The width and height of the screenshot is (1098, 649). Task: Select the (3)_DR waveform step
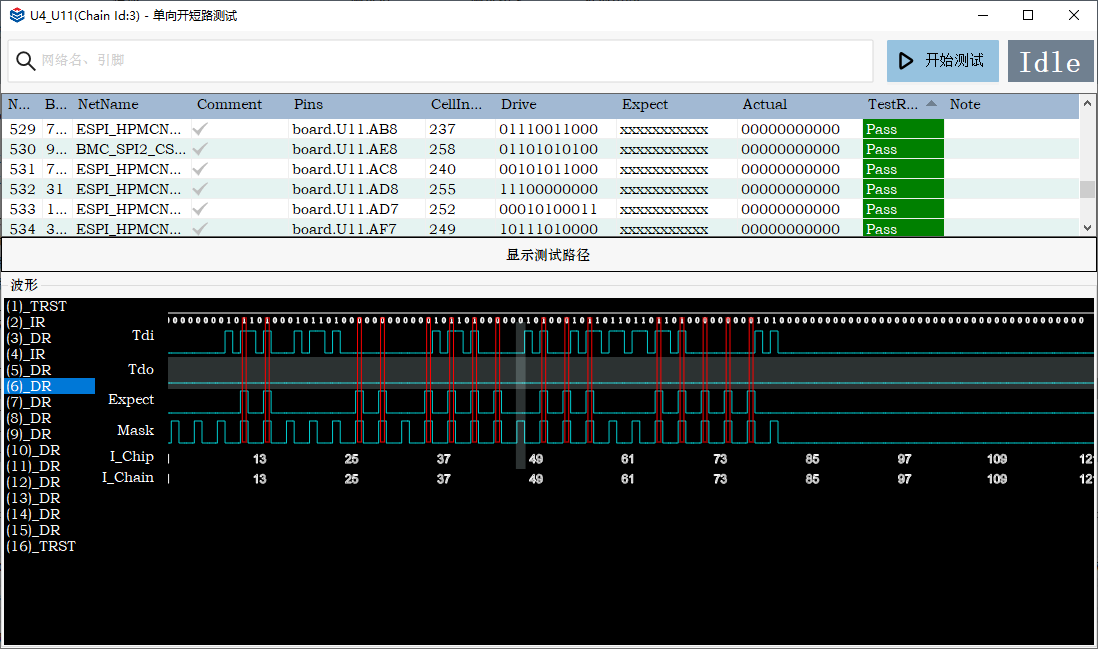pos(29,338)
